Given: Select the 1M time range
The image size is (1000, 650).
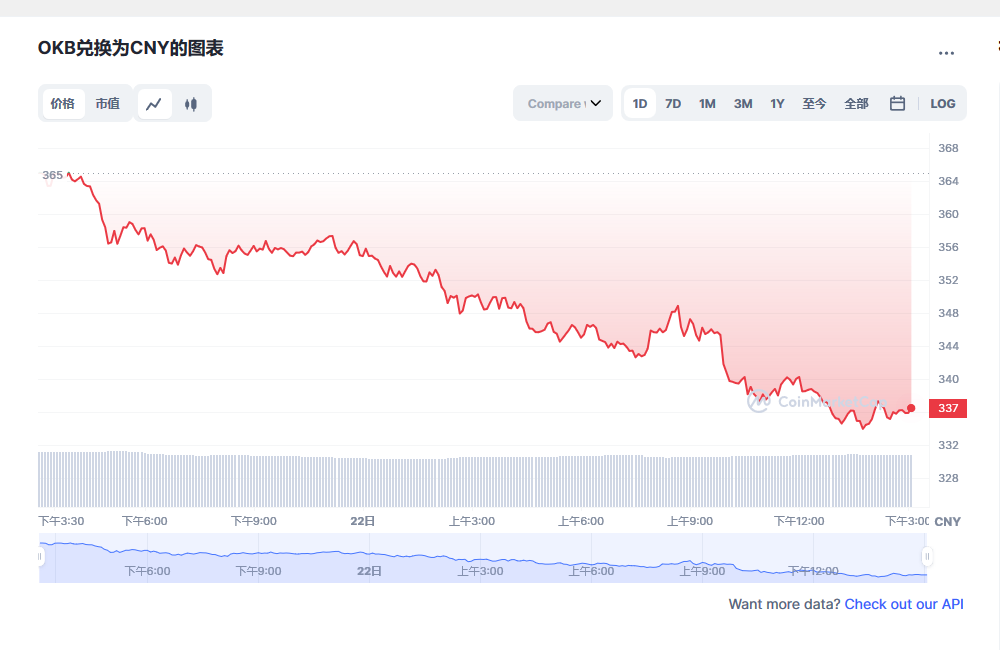Looking at the screenshot, I should tap(707, 104).
